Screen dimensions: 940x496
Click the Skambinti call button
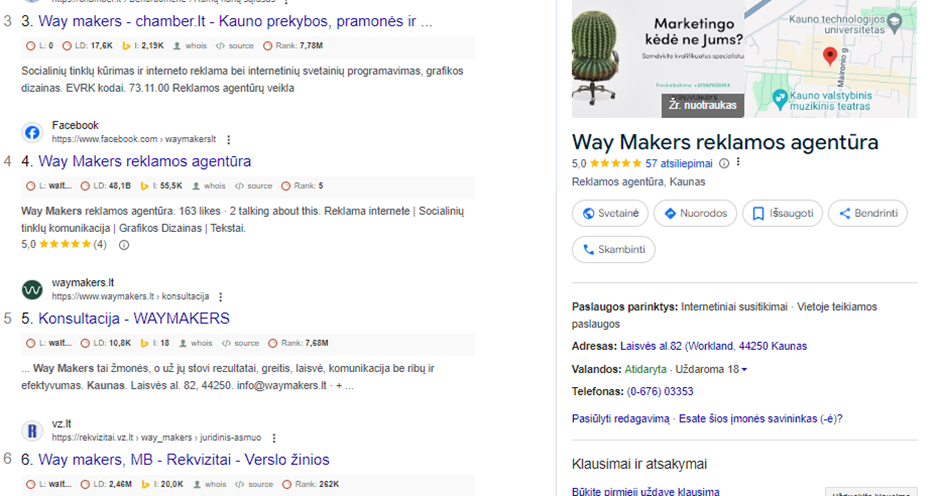(x=613, y=249)
